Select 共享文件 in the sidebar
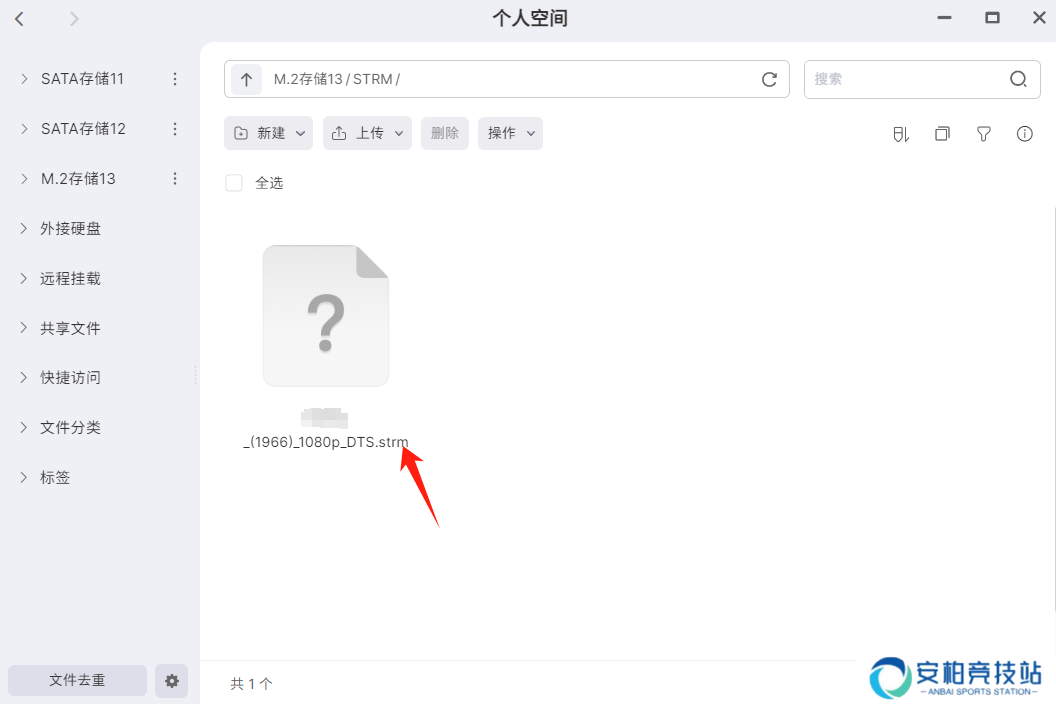The height and width of the screenshot is (704, 1056). coord(70,328)
